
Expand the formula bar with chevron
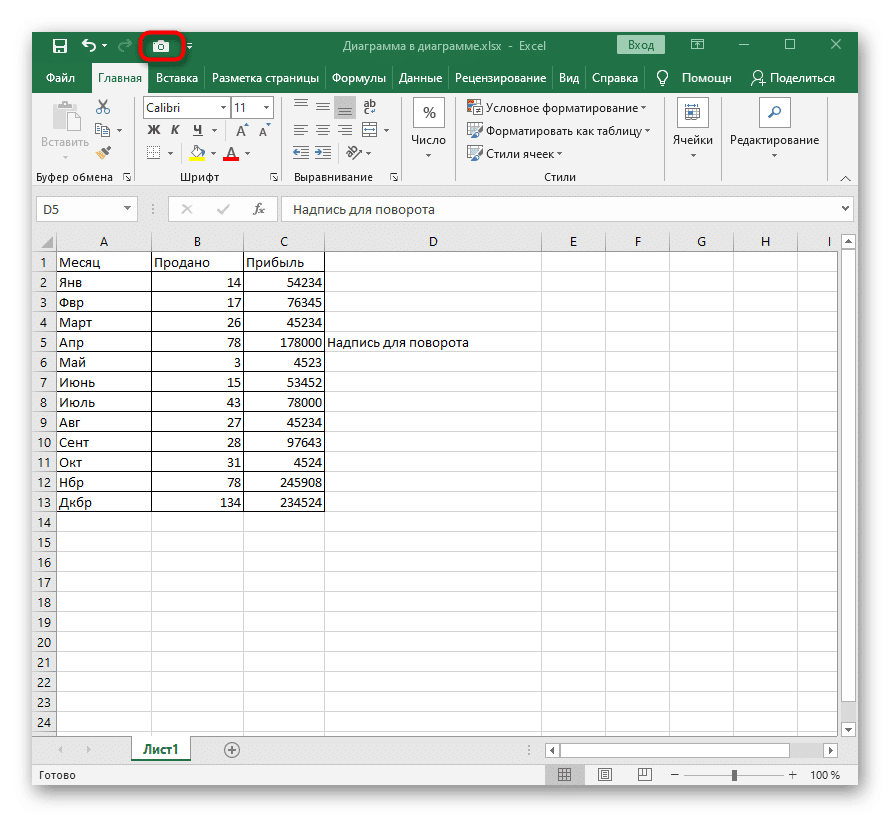tap(845, 209)
